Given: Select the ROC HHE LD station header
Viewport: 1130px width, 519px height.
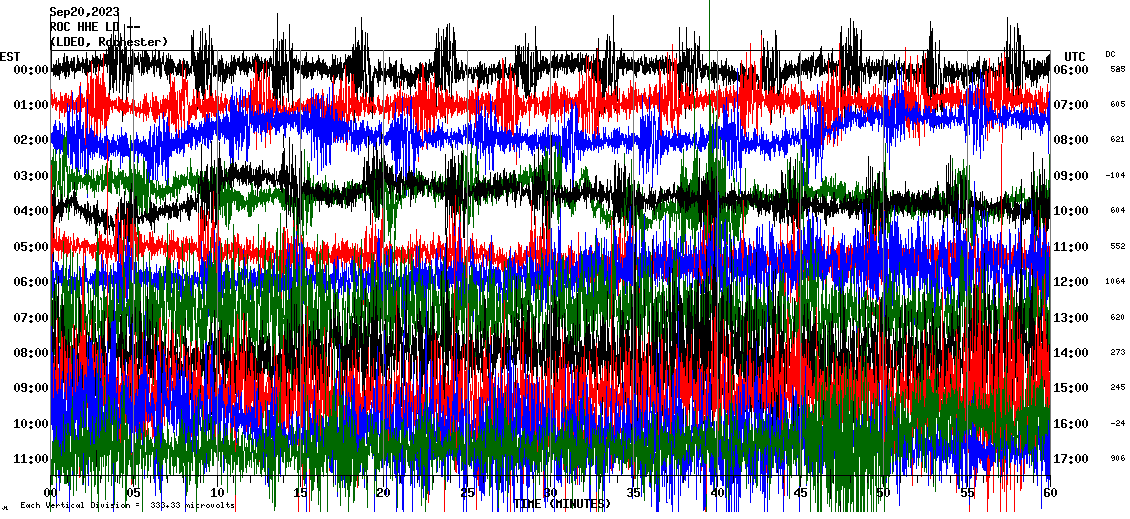Looking at the screenshot, I should coord(95,27).
